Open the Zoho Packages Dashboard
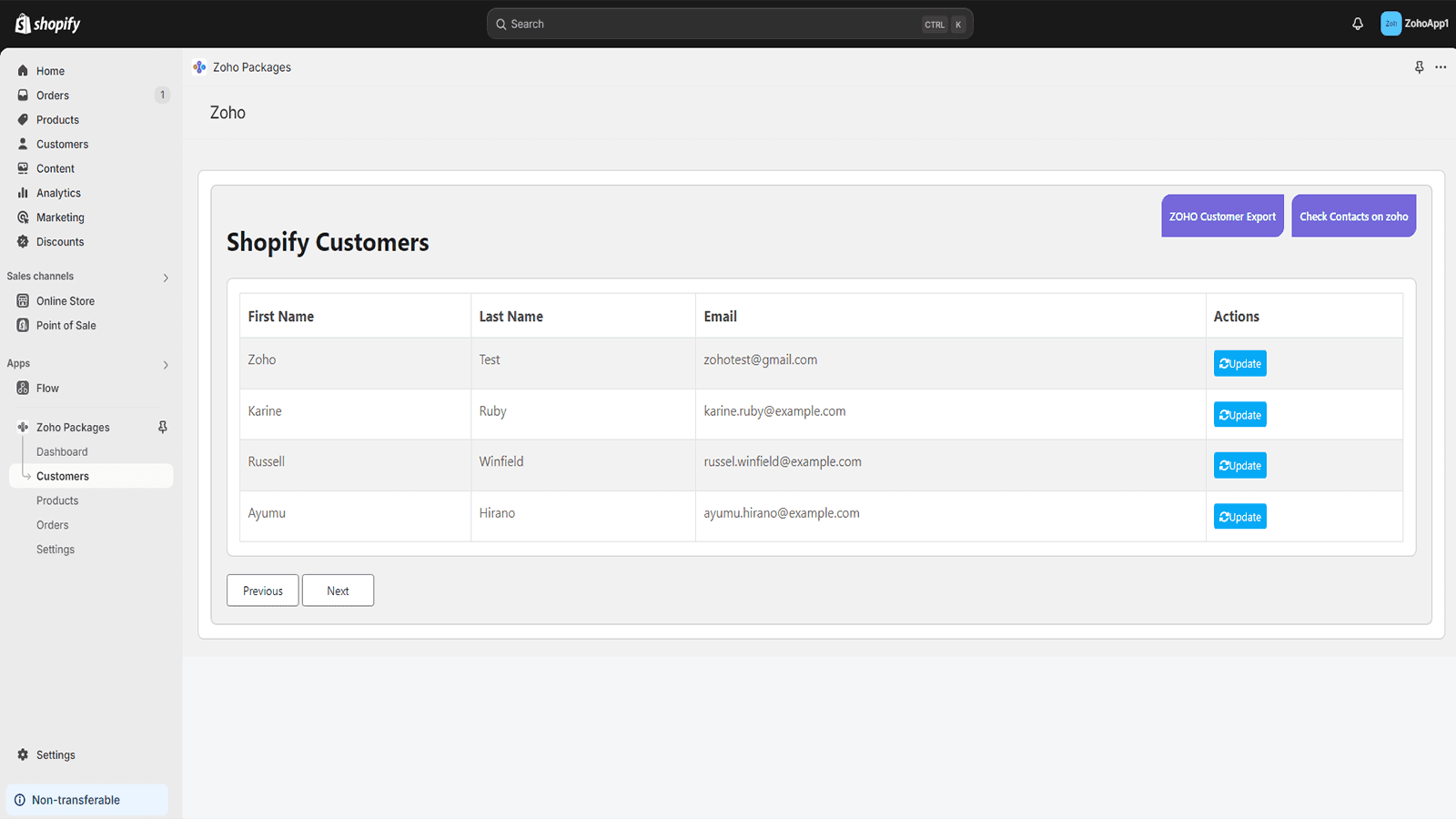1456x819 pixels. click(62, 452)
